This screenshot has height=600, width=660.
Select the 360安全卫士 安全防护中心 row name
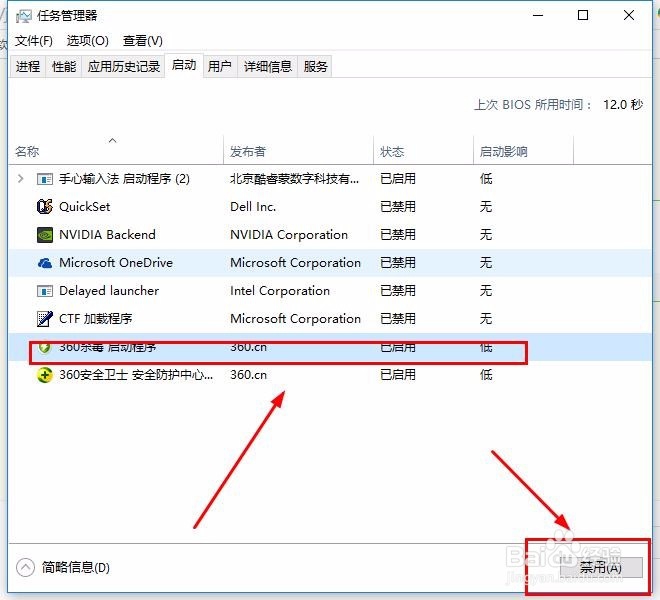point(136,375)
